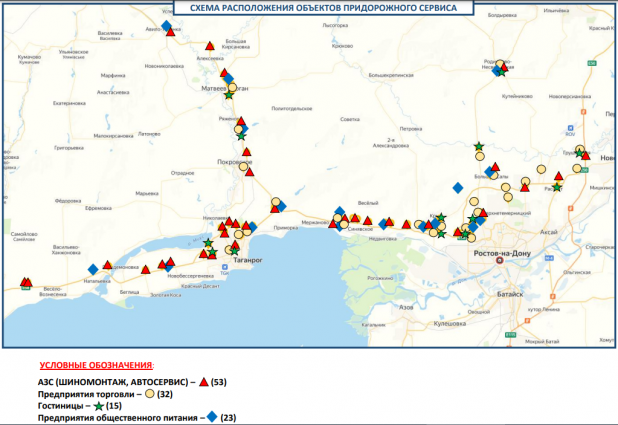Select the lone yellow circle northwest of Рассвет
The width and height of the screenshot is (618, 425).
pos(541,169)
